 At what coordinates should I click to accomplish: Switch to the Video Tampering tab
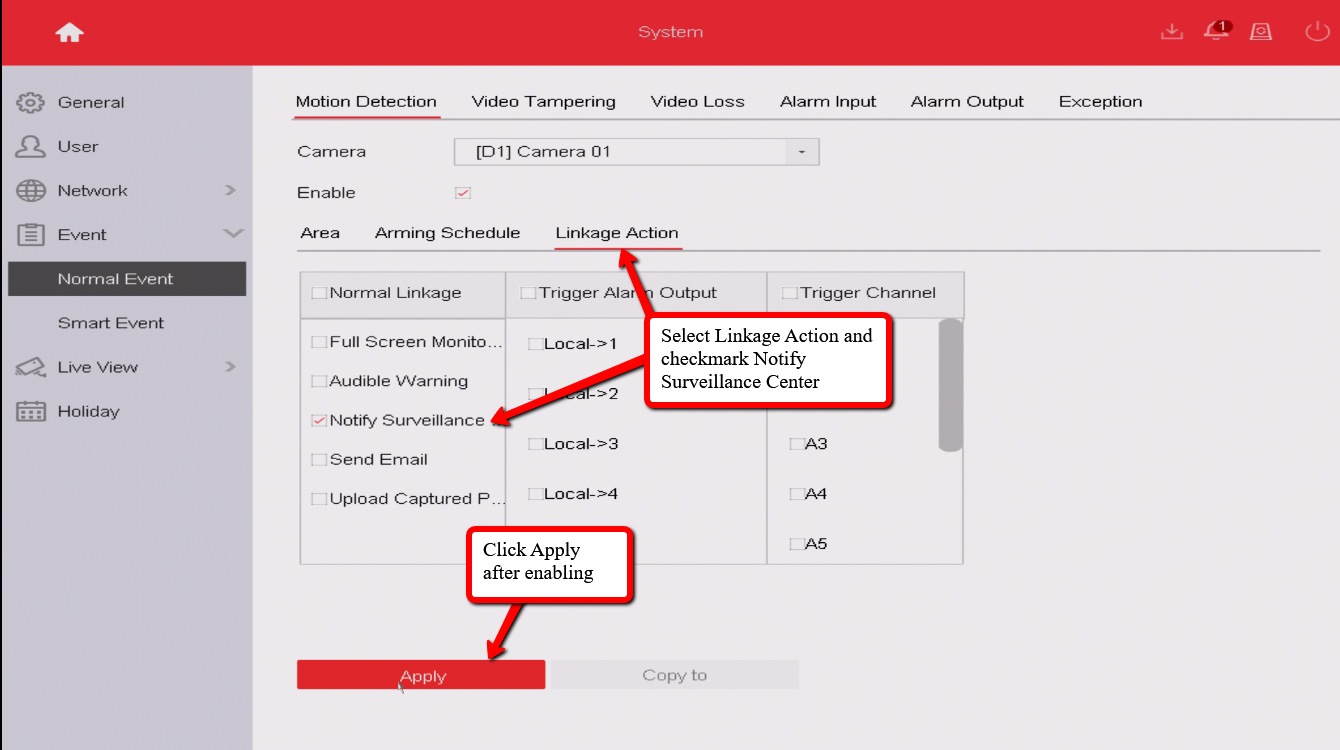(543, 102)
